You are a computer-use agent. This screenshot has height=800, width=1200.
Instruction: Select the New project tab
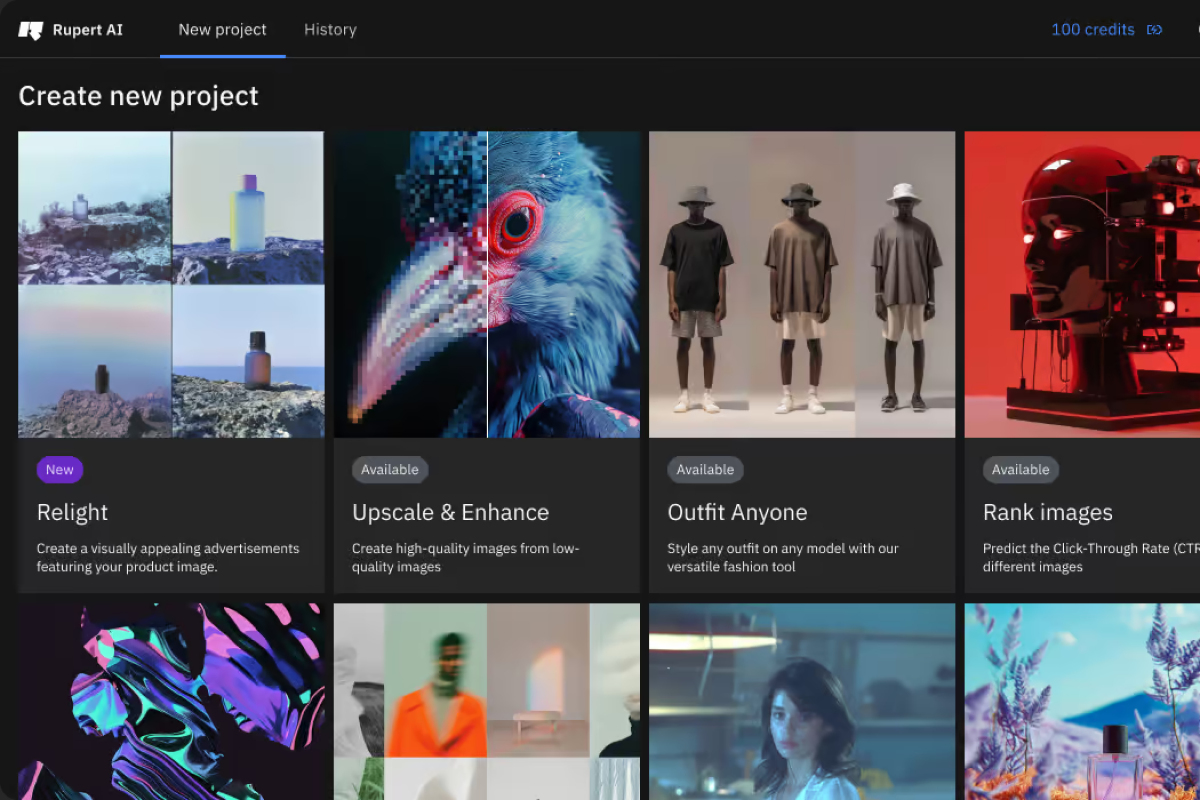point(222,29)
